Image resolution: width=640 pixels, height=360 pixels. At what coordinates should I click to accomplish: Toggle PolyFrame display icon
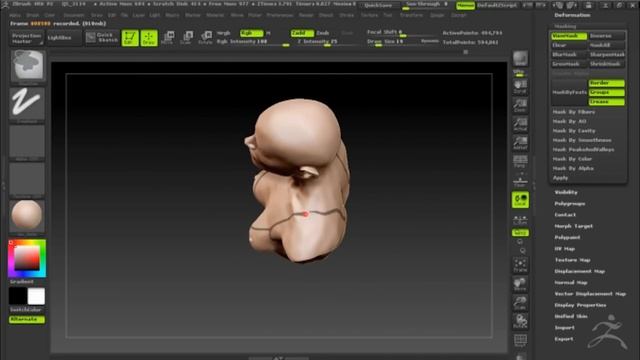pos(520,340)
